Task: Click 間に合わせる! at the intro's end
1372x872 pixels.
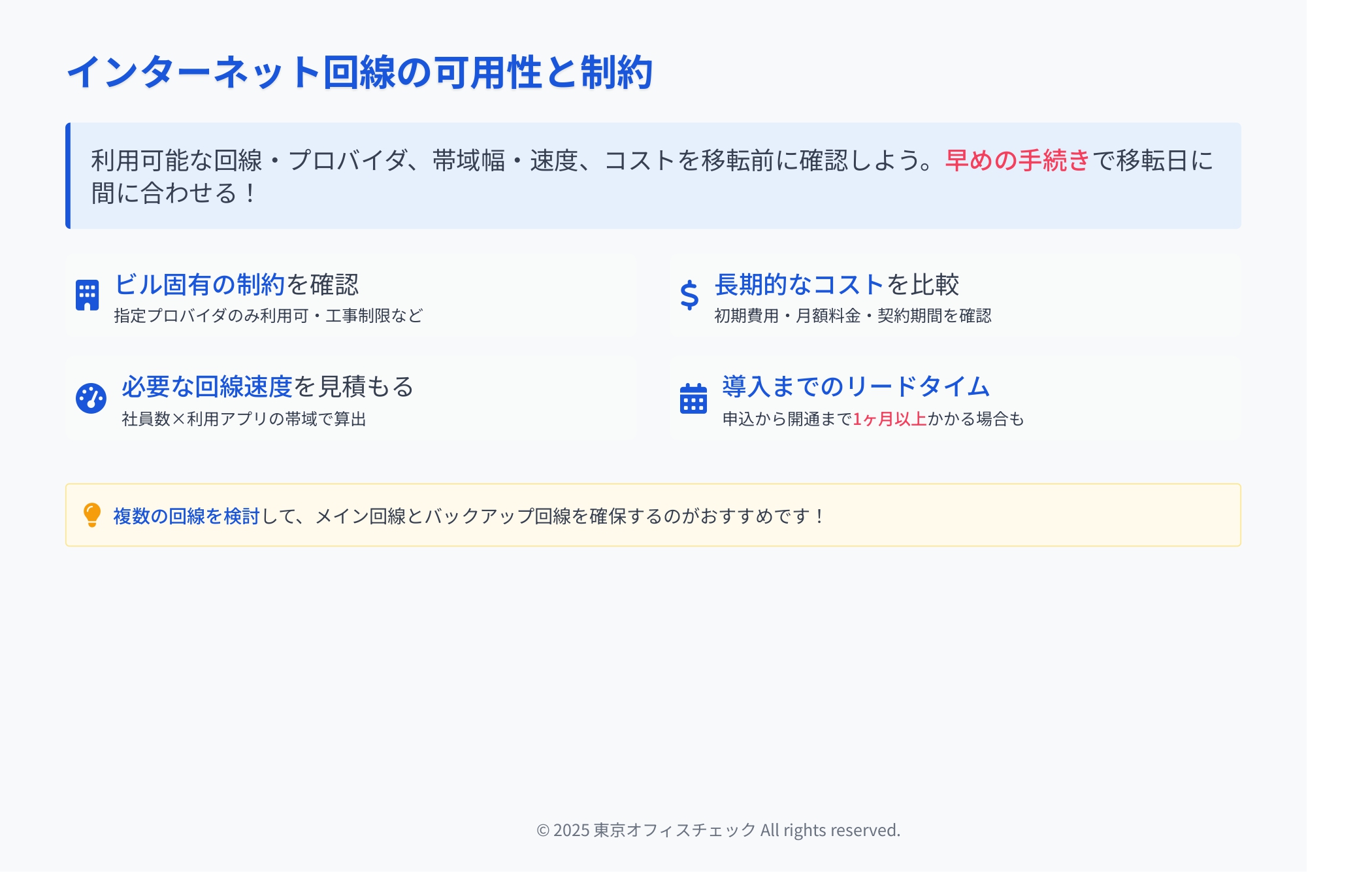Action: (x=172, y=193)
